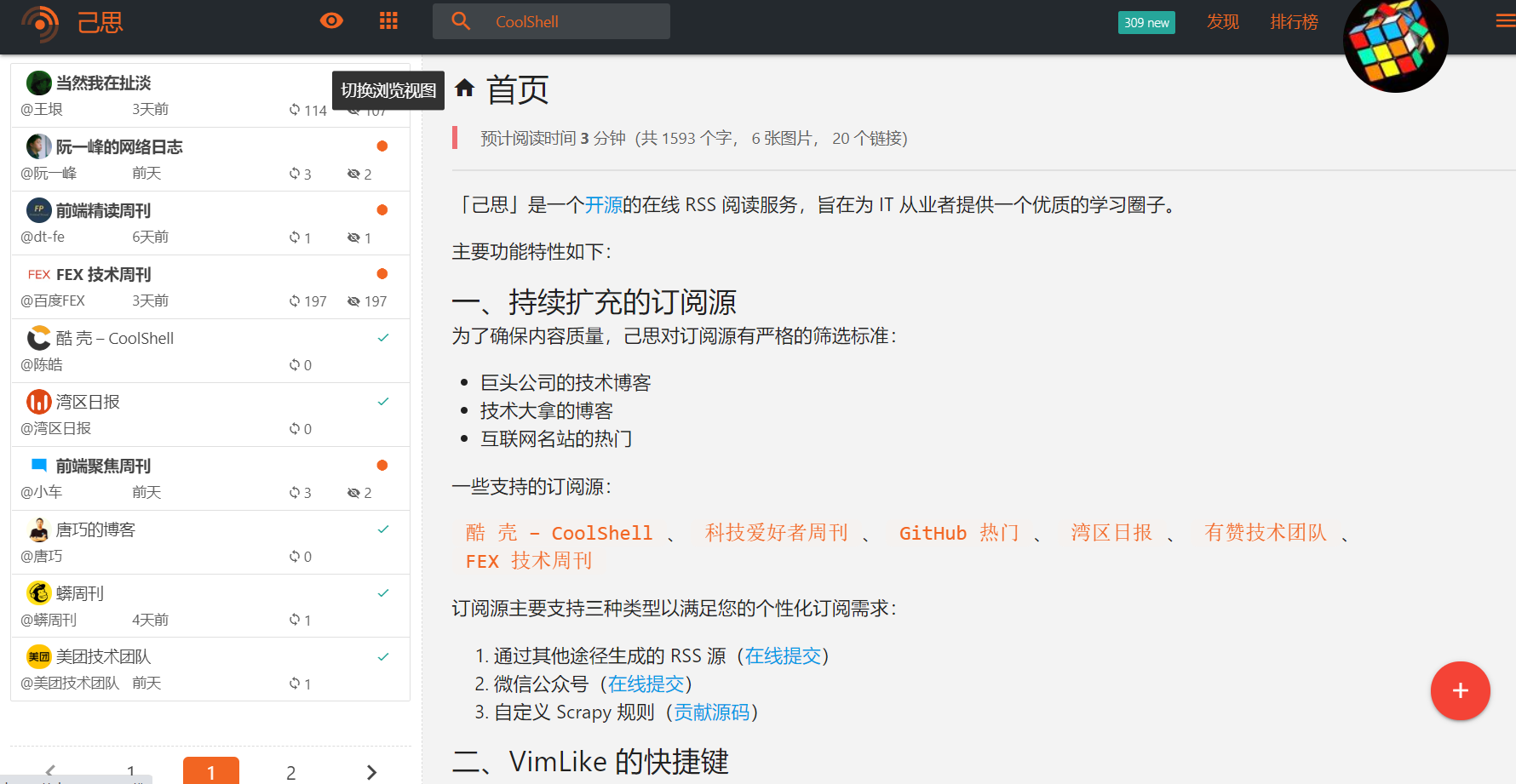The height and width of the screenshot is (784, 1516).
Task: Click the search magnifier icon
Action: tap(461, 20)
